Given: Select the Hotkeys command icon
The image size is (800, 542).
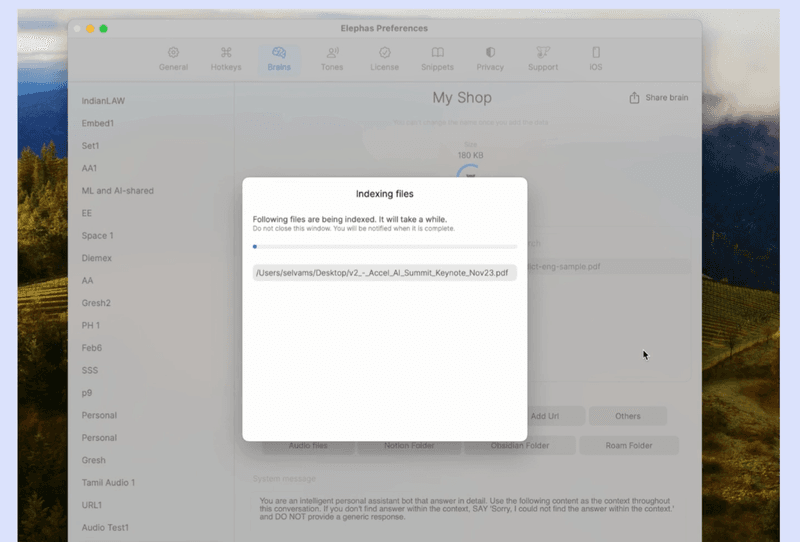Looking at the screenshot, I should coord(226,53).
